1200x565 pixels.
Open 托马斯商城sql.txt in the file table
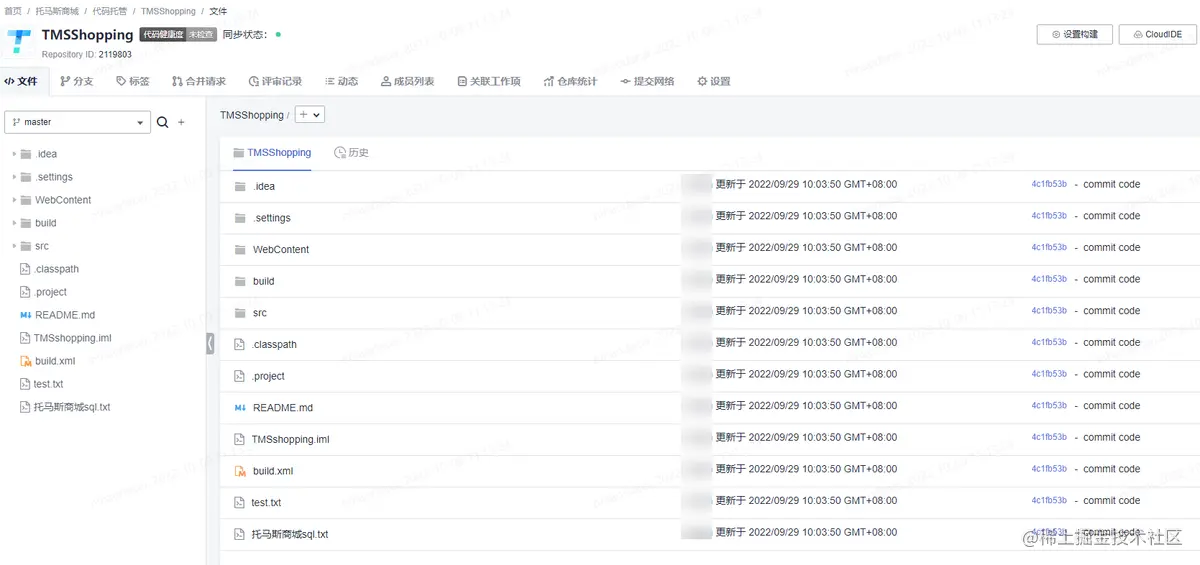[x=290, y=535]
